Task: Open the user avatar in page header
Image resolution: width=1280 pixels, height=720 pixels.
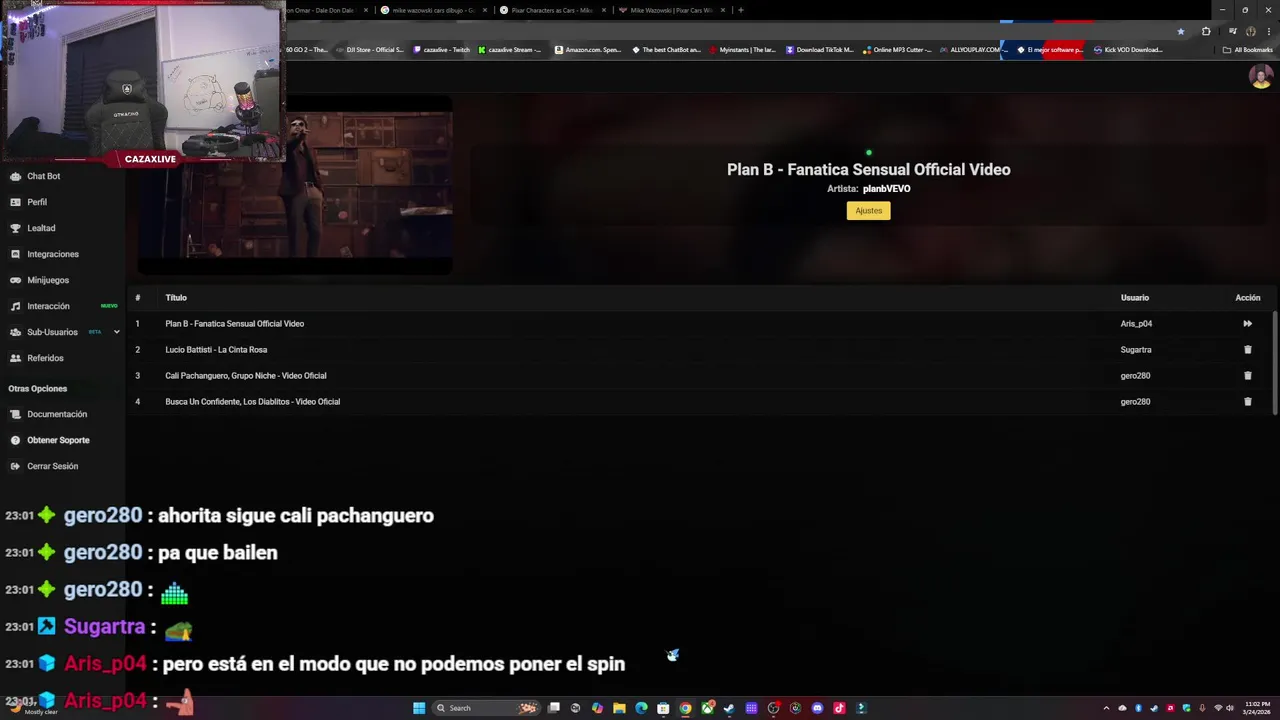Action: tap(1260, 77)
